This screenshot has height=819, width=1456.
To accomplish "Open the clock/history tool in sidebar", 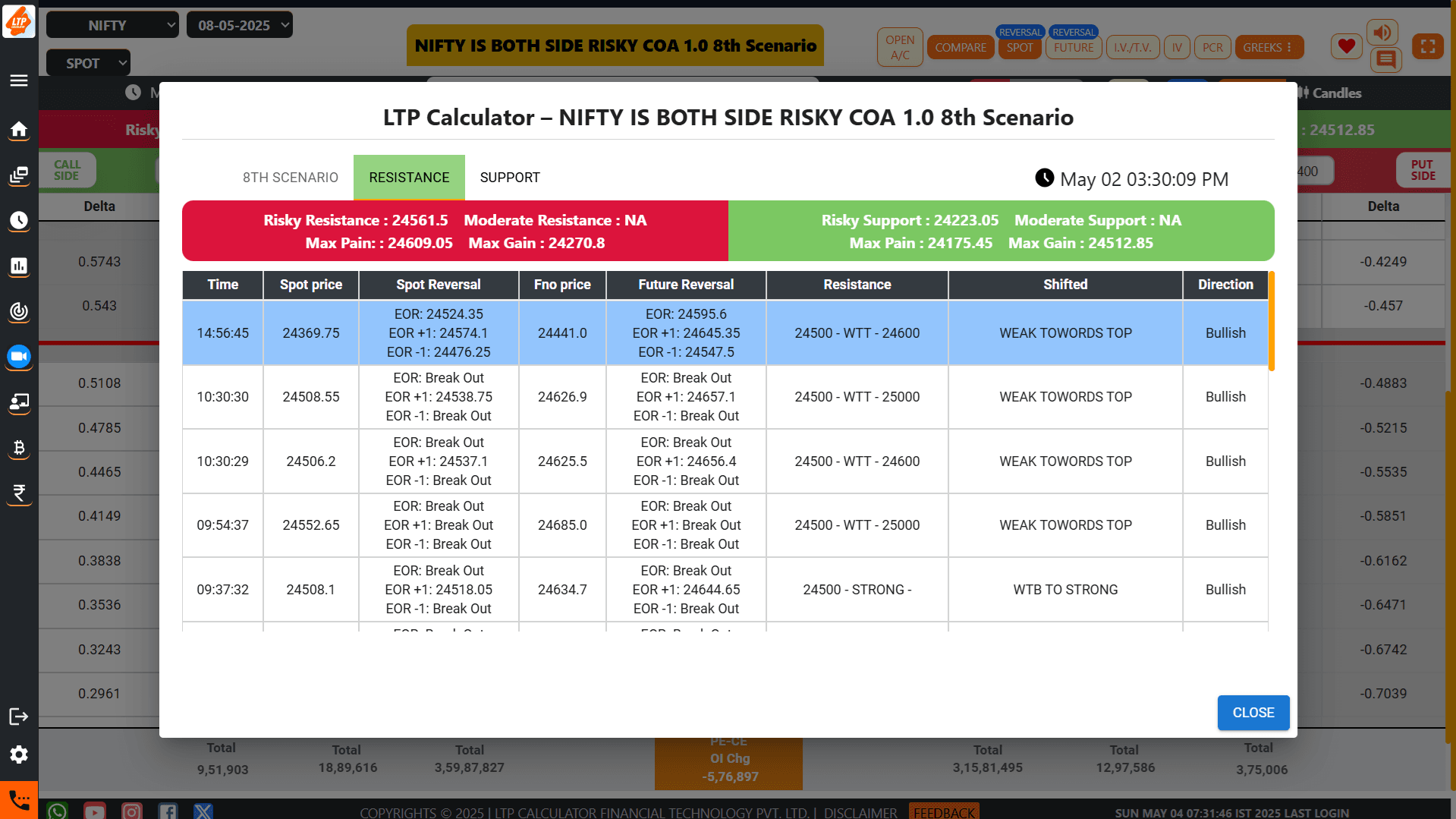I will [x=19, y=221].
